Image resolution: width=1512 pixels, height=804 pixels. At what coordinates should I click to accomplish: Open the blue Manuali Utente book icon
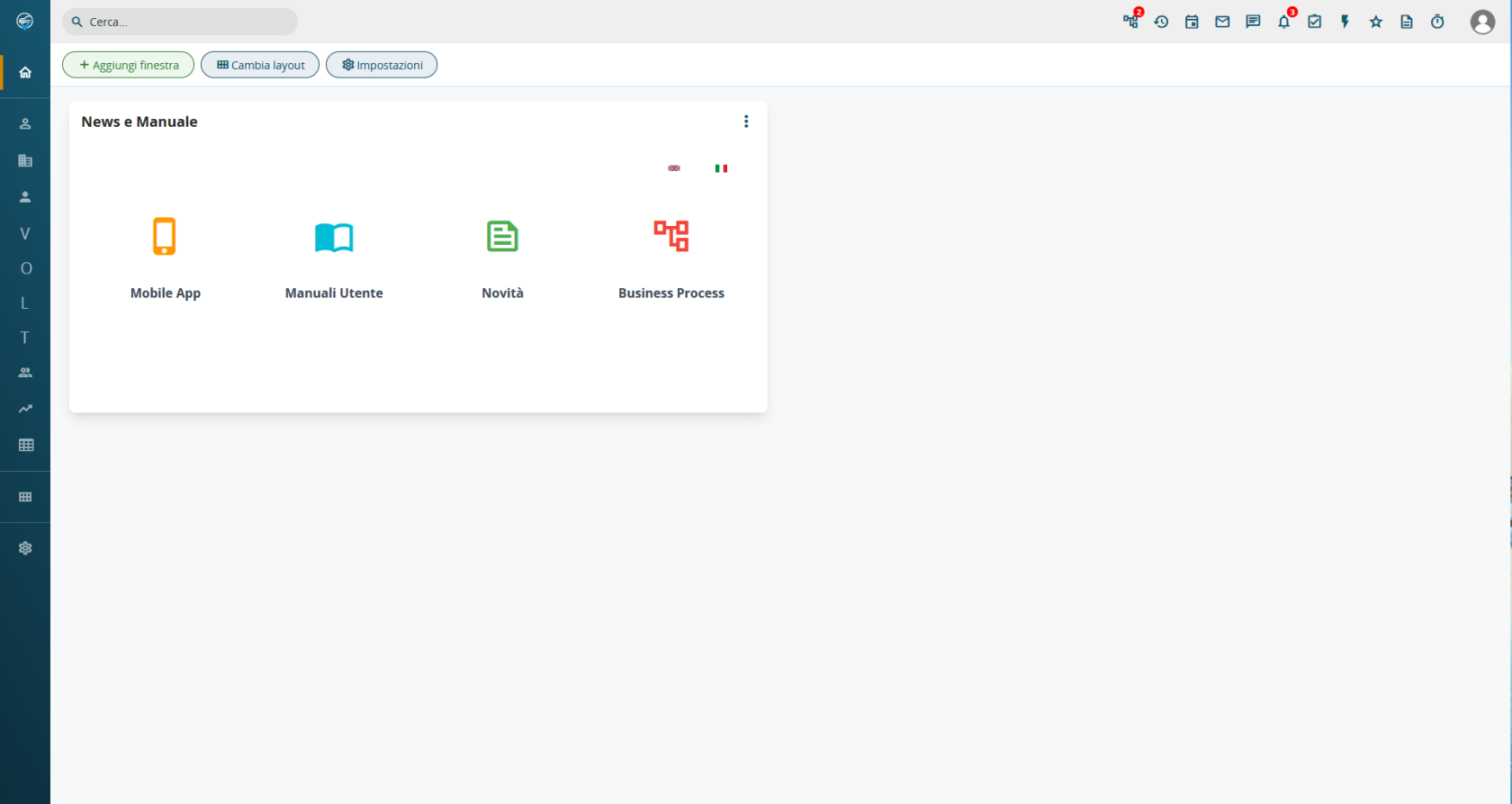coord(334,238)
